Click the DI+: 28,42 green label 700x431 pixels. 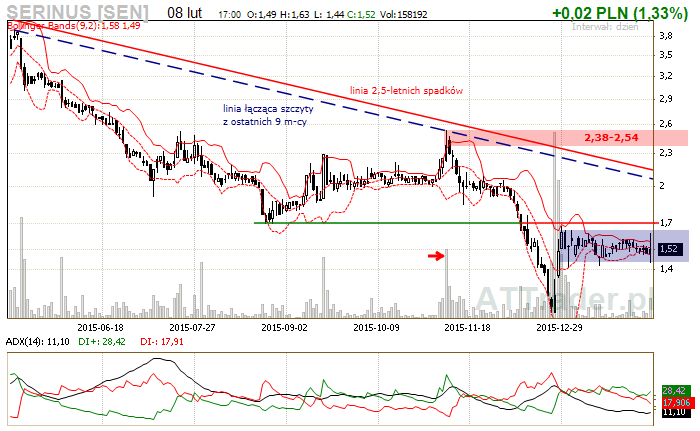point(102,342)
